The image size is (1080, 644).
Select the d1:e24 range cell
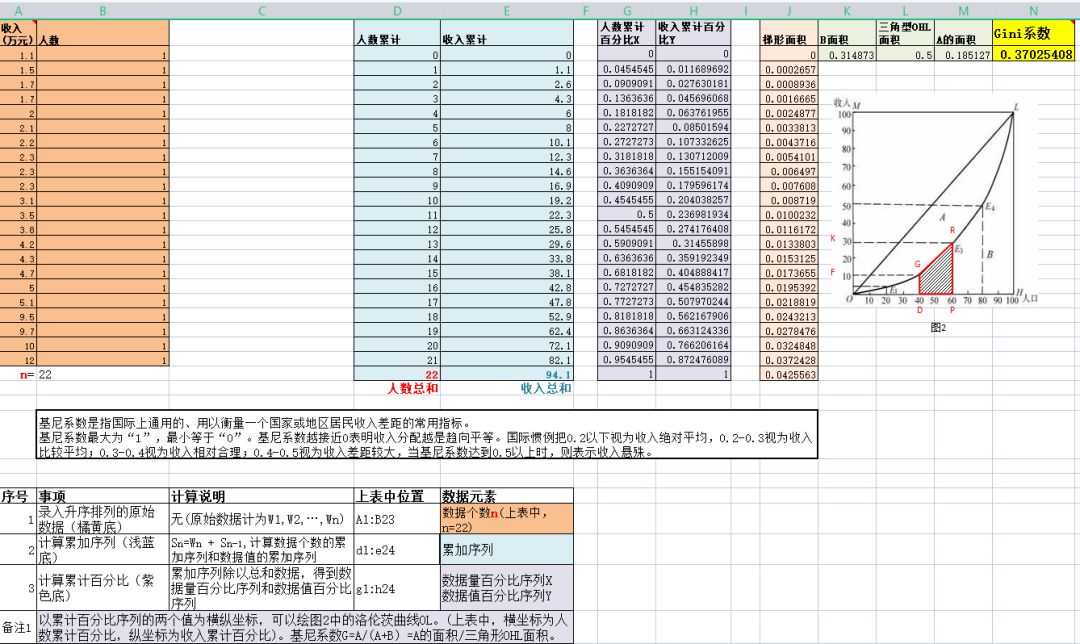[x=397, y=550]
